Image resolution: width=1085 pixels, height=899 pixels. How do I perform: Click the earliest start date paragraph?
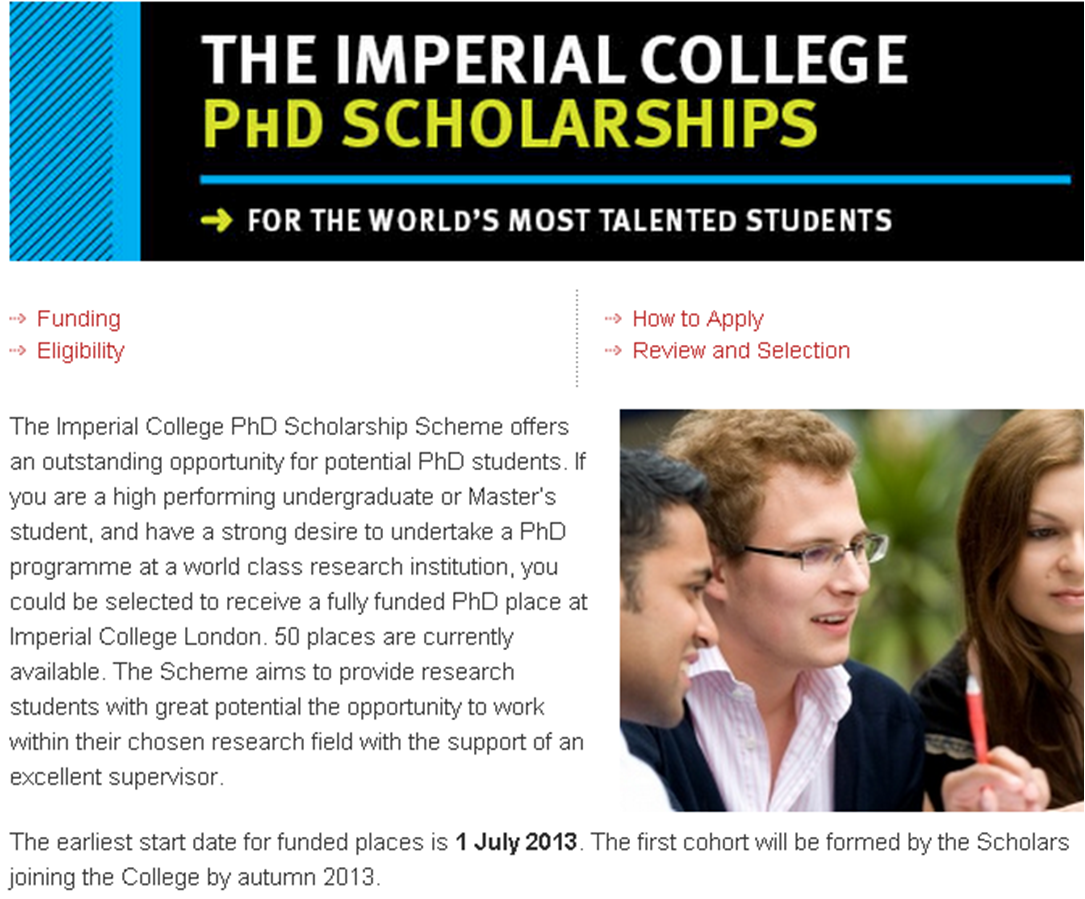click(x=540, y=860)
